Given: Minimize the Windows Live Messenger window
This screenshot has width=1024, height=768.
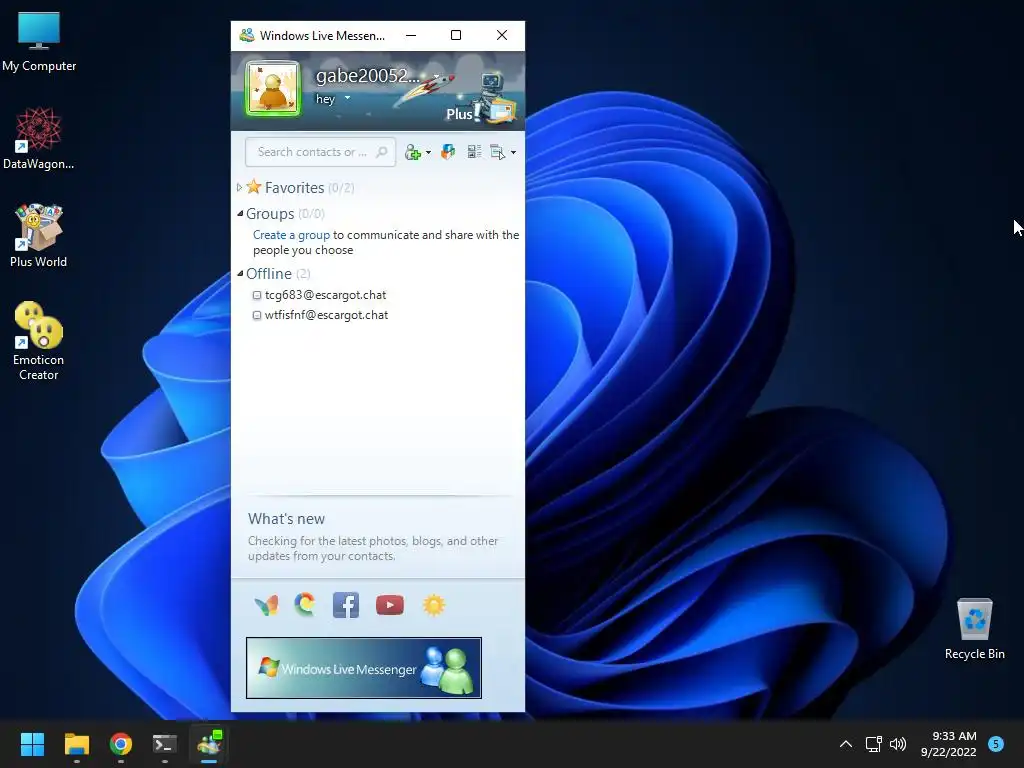Looking at the screenshot, I should pos(411,35).
